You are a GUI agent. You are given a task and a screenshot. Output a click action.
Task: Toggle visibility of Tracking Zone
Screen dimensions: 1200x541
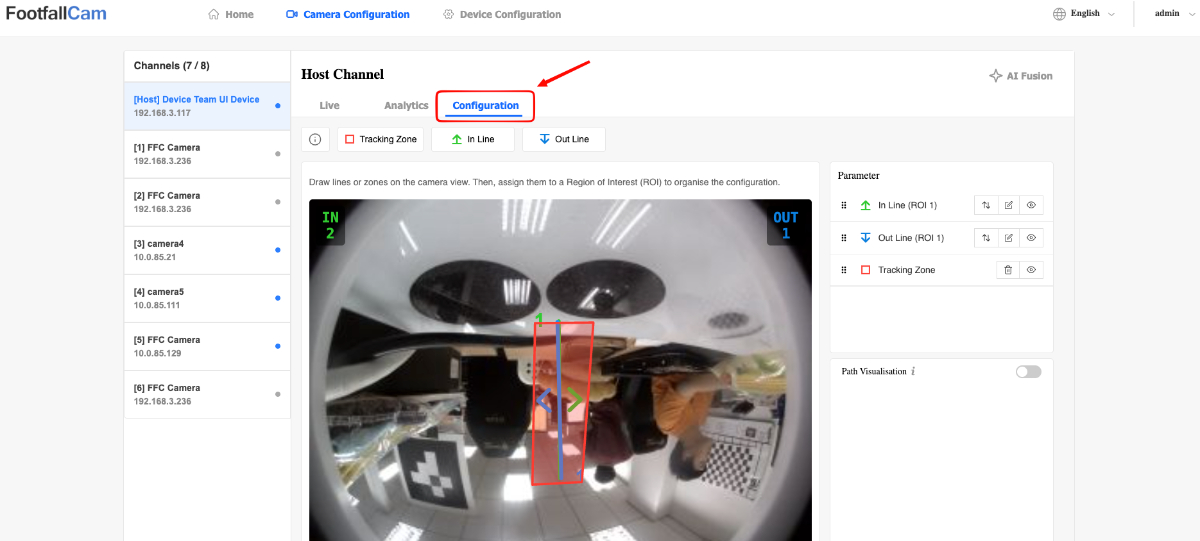1032,270
